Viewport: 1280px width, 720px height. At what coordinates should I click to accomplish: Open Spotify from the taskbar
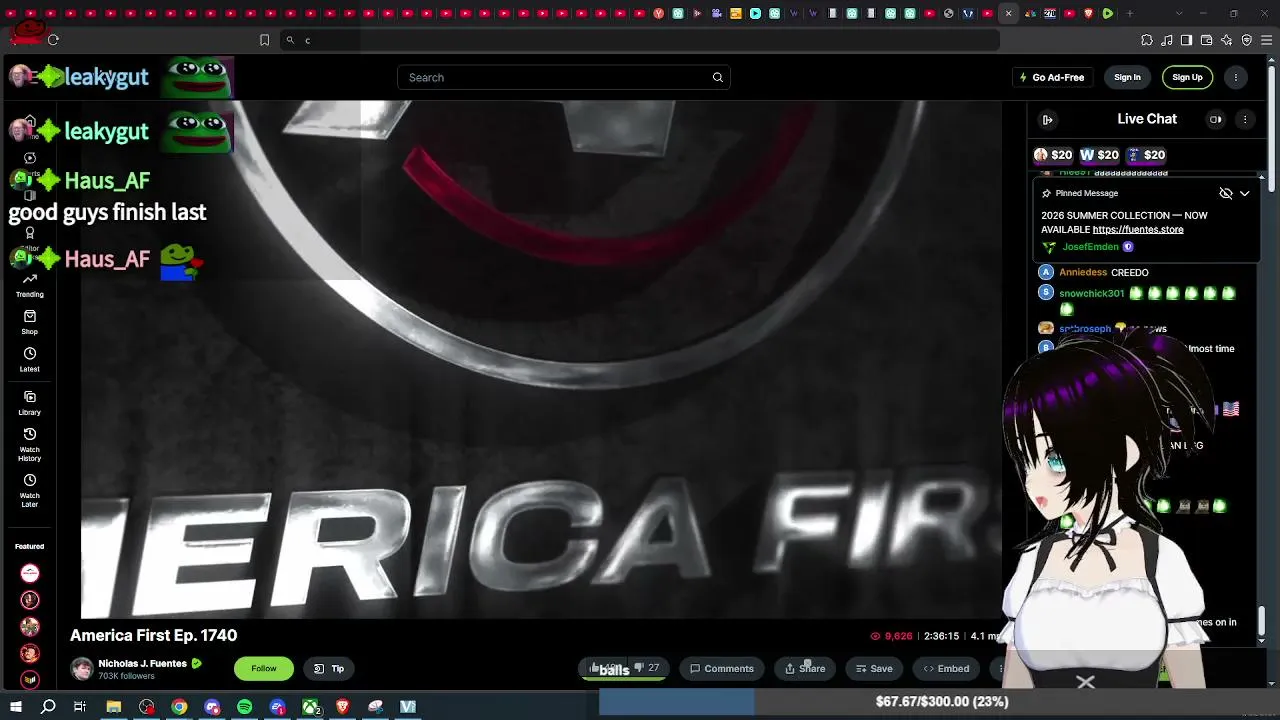[x=245, y=707]
